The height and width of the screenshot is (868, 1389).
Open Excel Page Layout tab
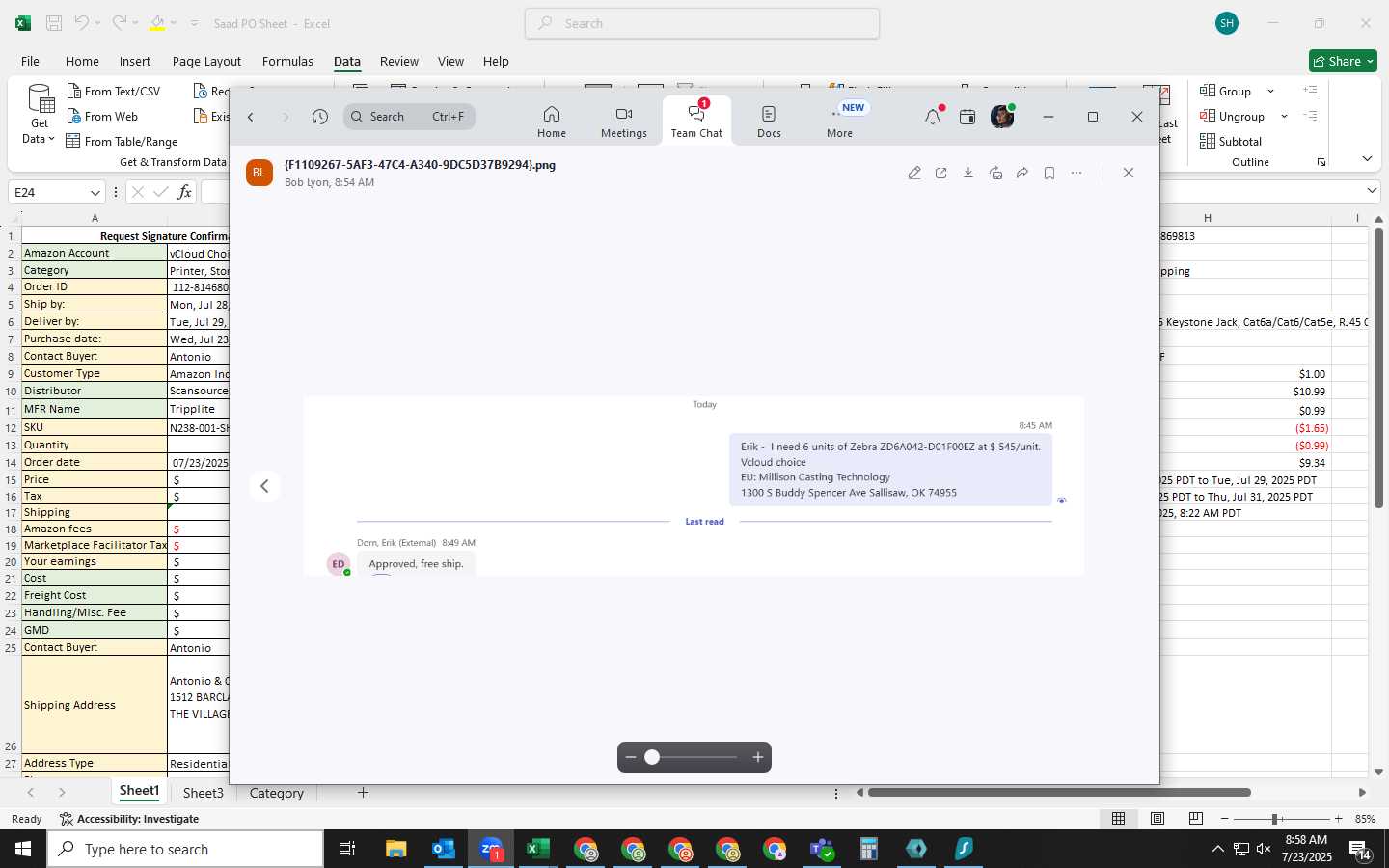(206, 61)
